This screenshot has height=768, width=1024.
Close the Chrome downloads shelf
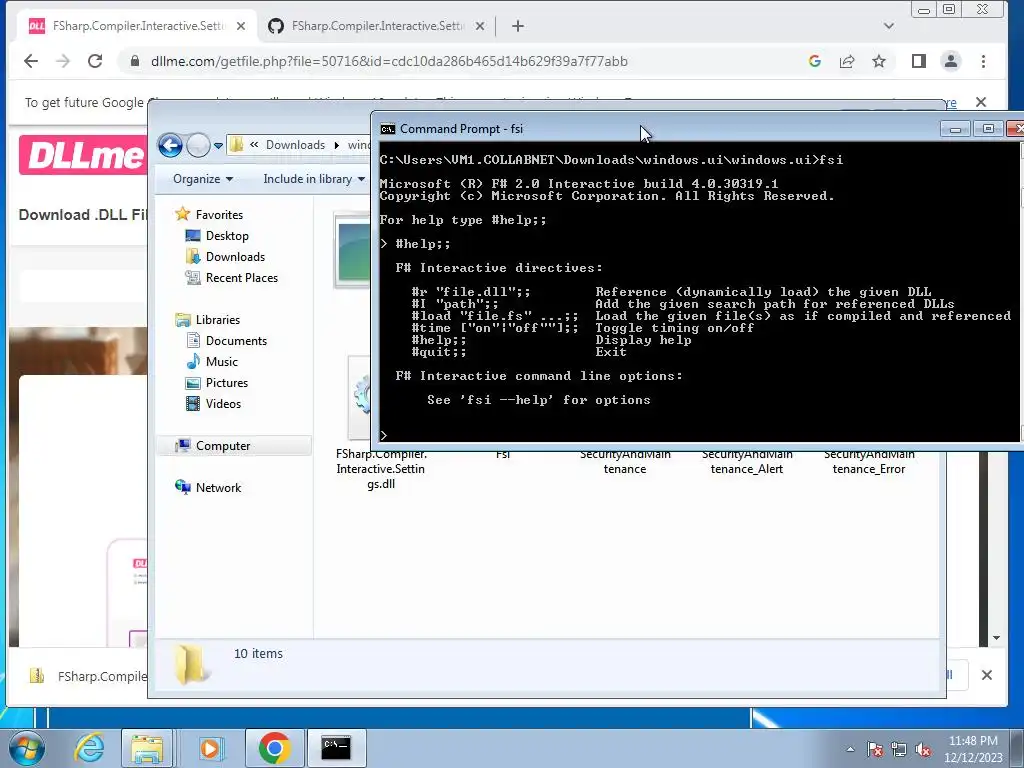point(987,675)
